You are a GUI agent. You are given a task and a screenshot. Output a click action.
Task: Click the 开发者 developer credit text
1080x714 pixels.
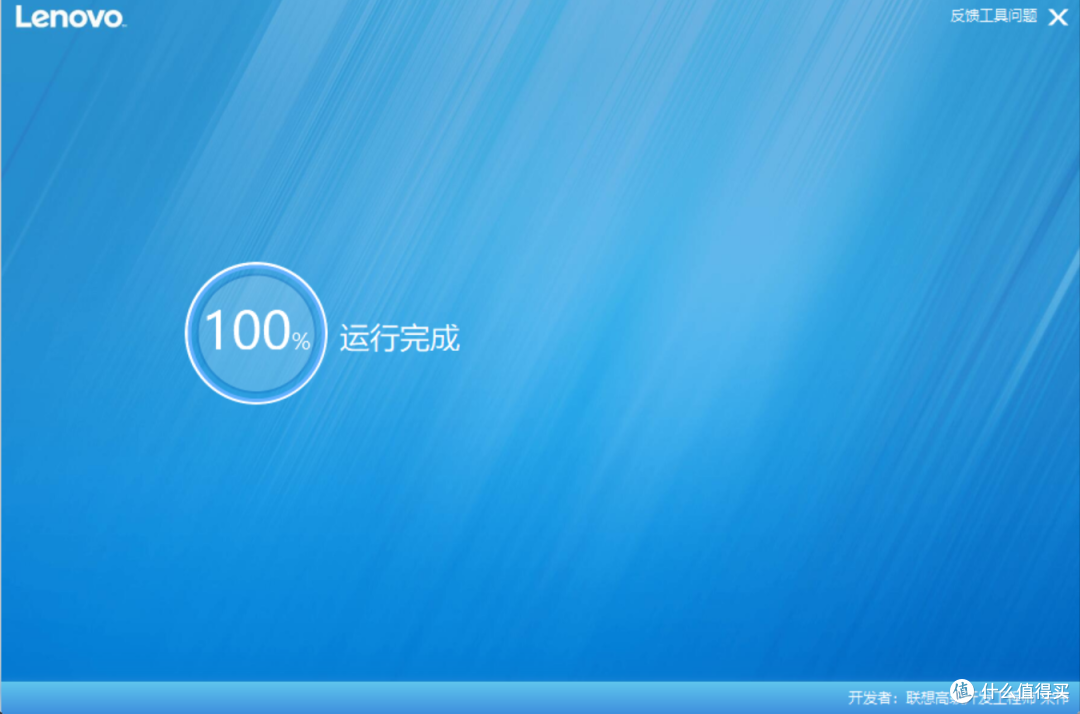[x=957, y=697]
